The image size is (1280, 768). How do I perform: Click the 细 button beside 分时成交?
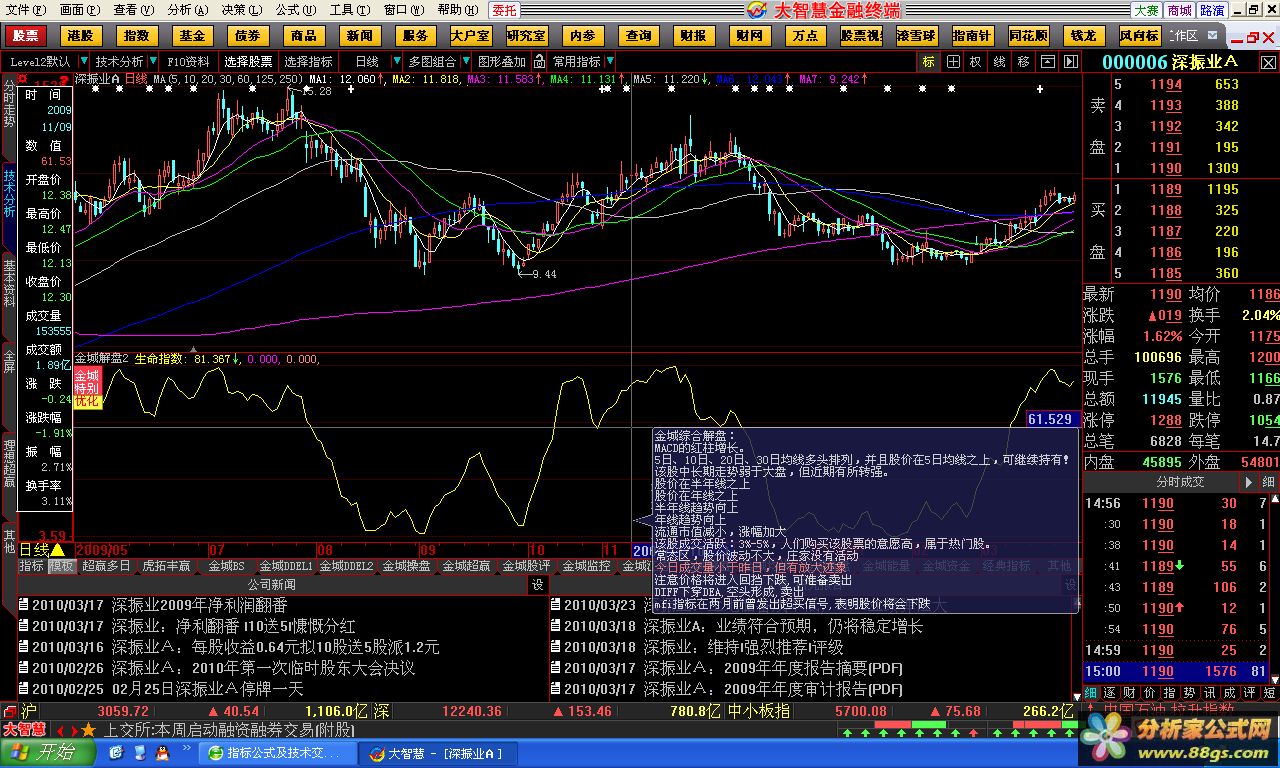(x=1269, y=482)
